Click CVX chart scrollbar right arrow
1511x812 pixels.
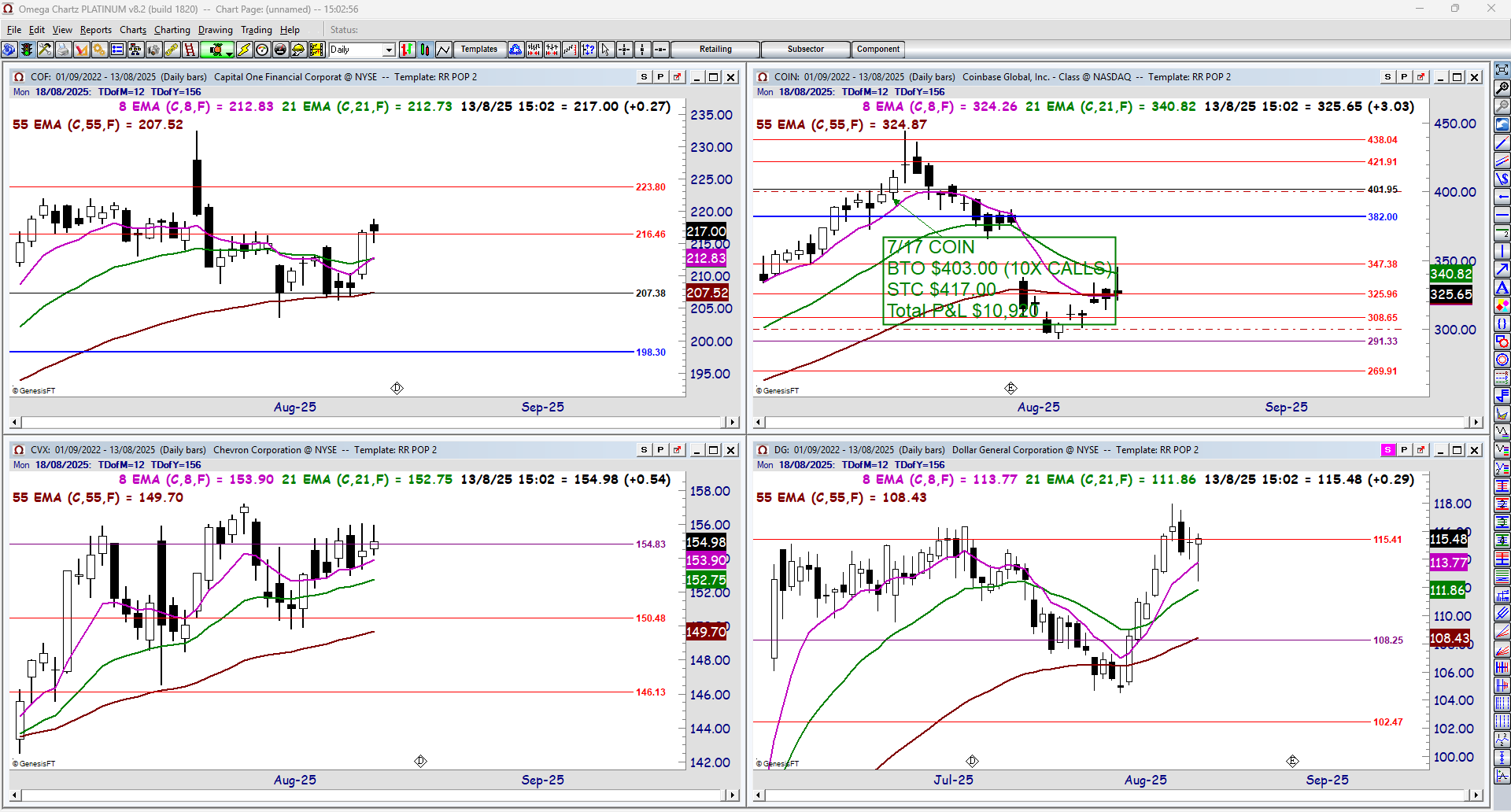click(x=733, y=795)
